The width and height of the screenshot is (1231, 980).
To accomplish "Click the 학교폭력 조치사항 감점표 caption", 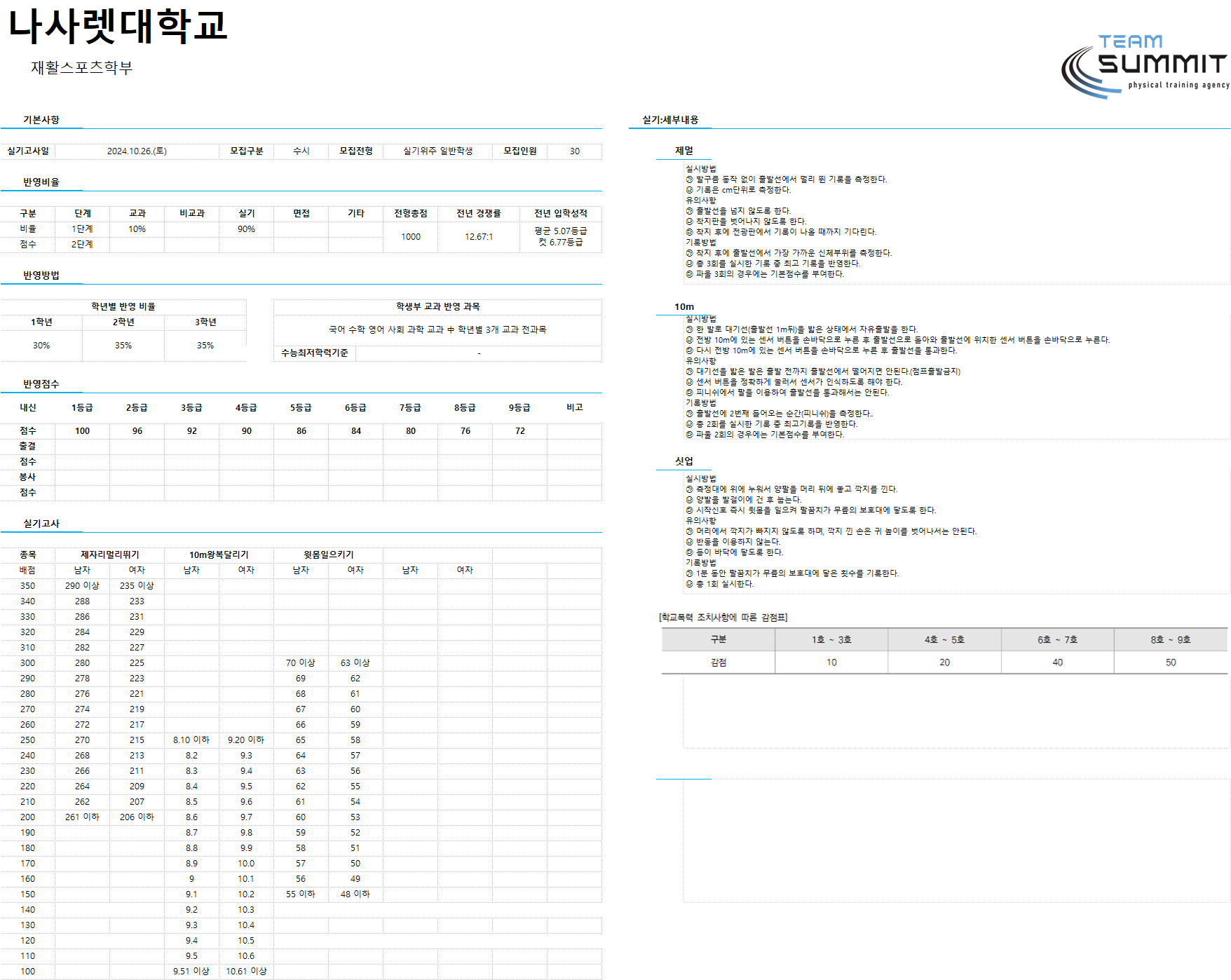I will click(x=723, y=618).
